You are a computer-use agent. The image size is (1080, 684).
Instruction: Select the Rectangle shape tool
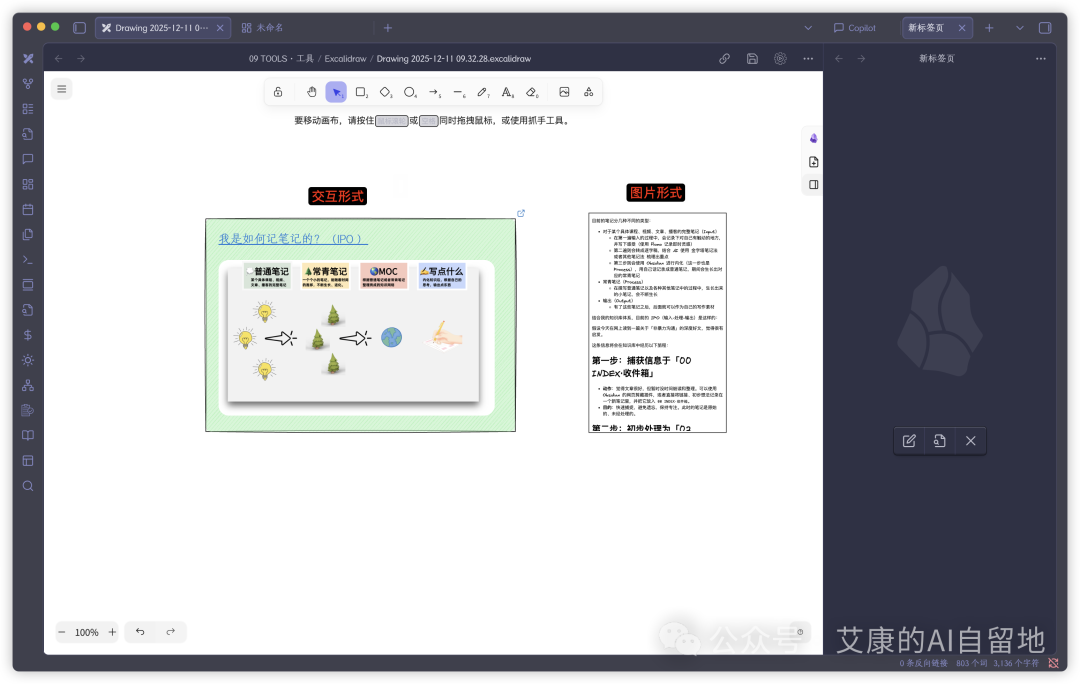pos(361,92)
